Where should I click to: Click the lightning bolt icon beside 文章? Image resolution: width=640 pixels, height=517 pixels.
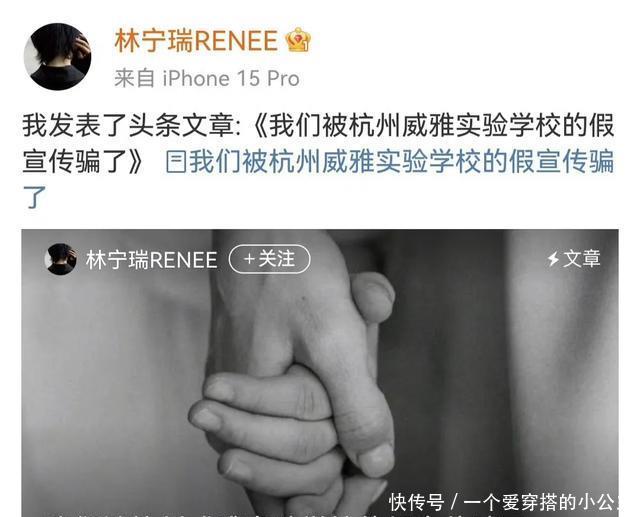coord(553,259)
